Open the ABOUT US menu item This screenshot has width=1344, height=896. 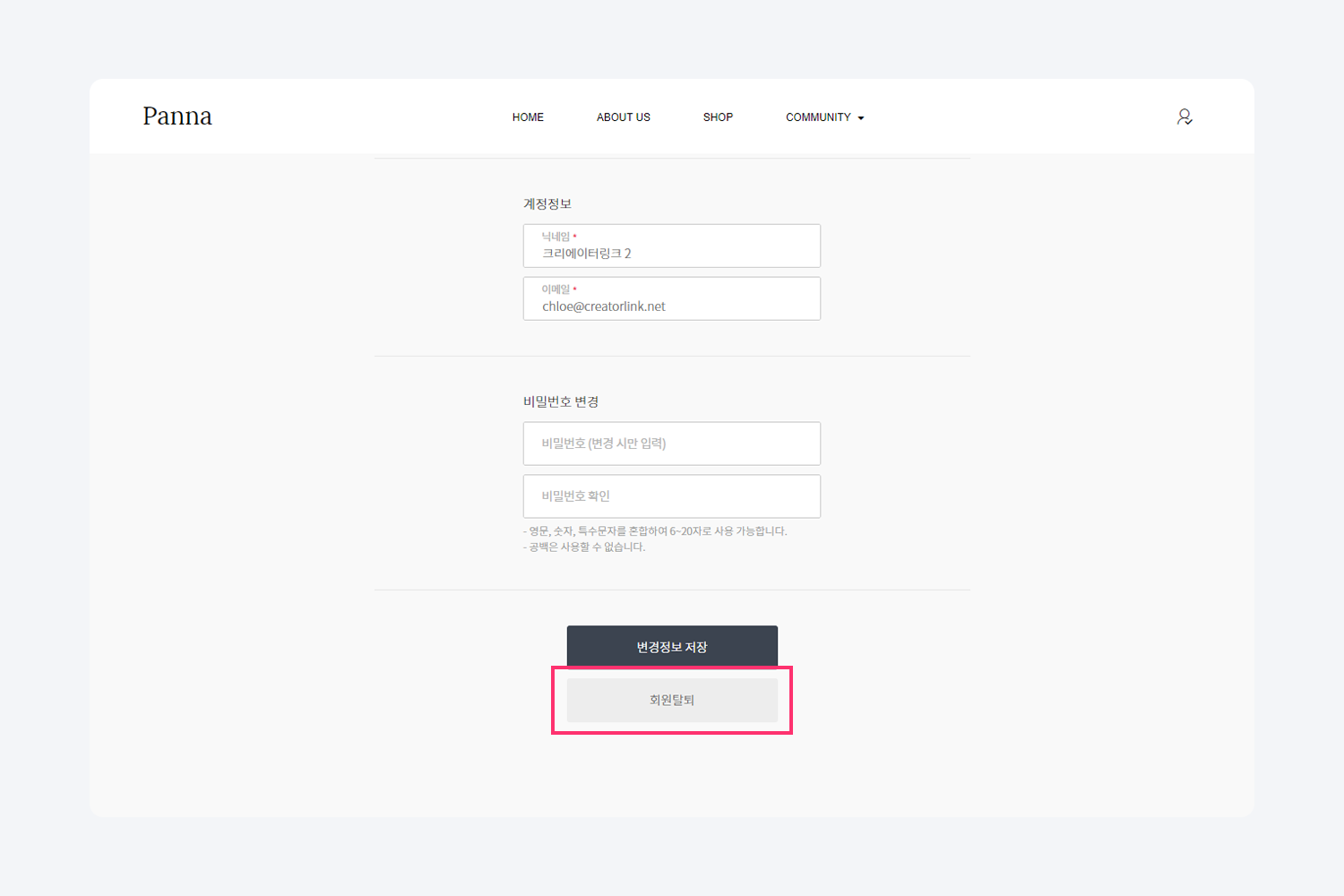pos(623,117)
